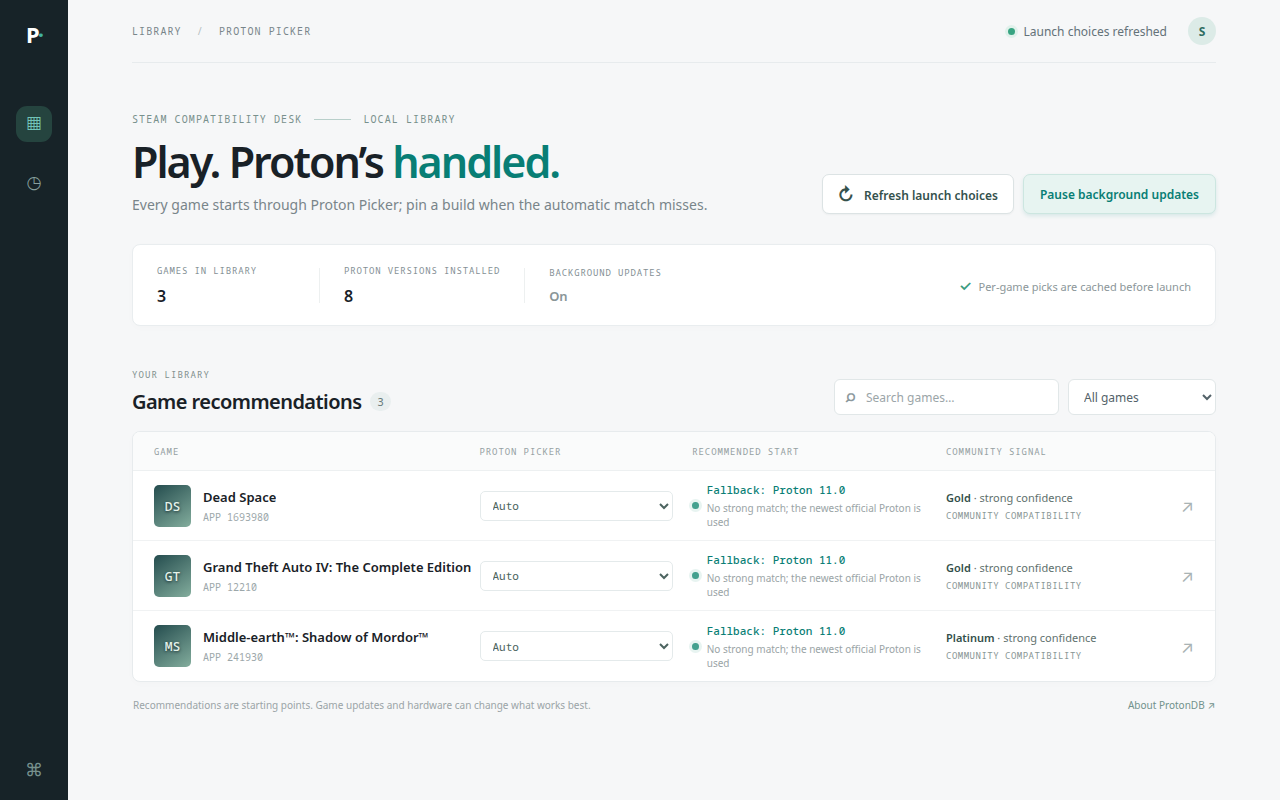The width and height of the screenshot is (1280, 800).
Task: Select the Dead Space game title
Action: (x=240, y=497)
